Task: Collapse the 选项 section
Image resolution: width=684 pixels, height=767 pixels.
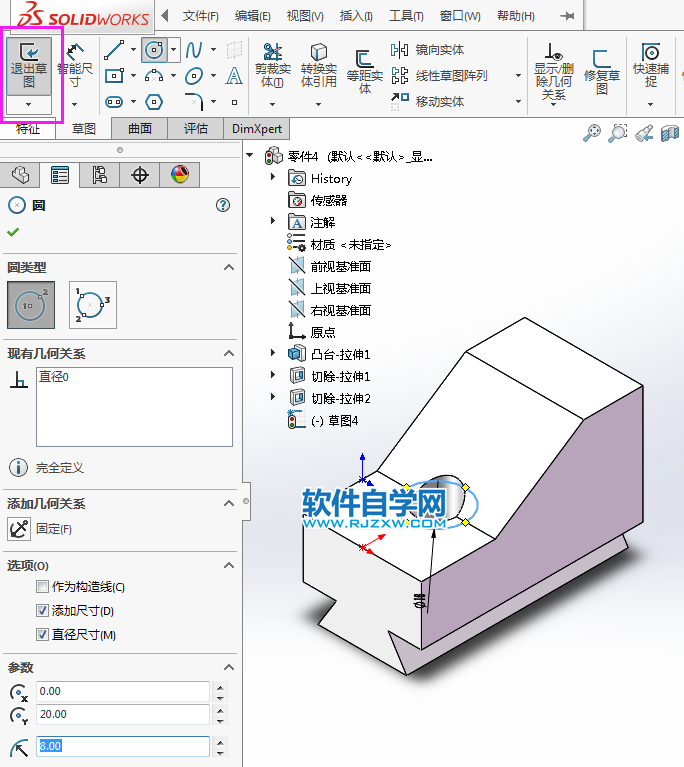Action: tap(228, 565)
